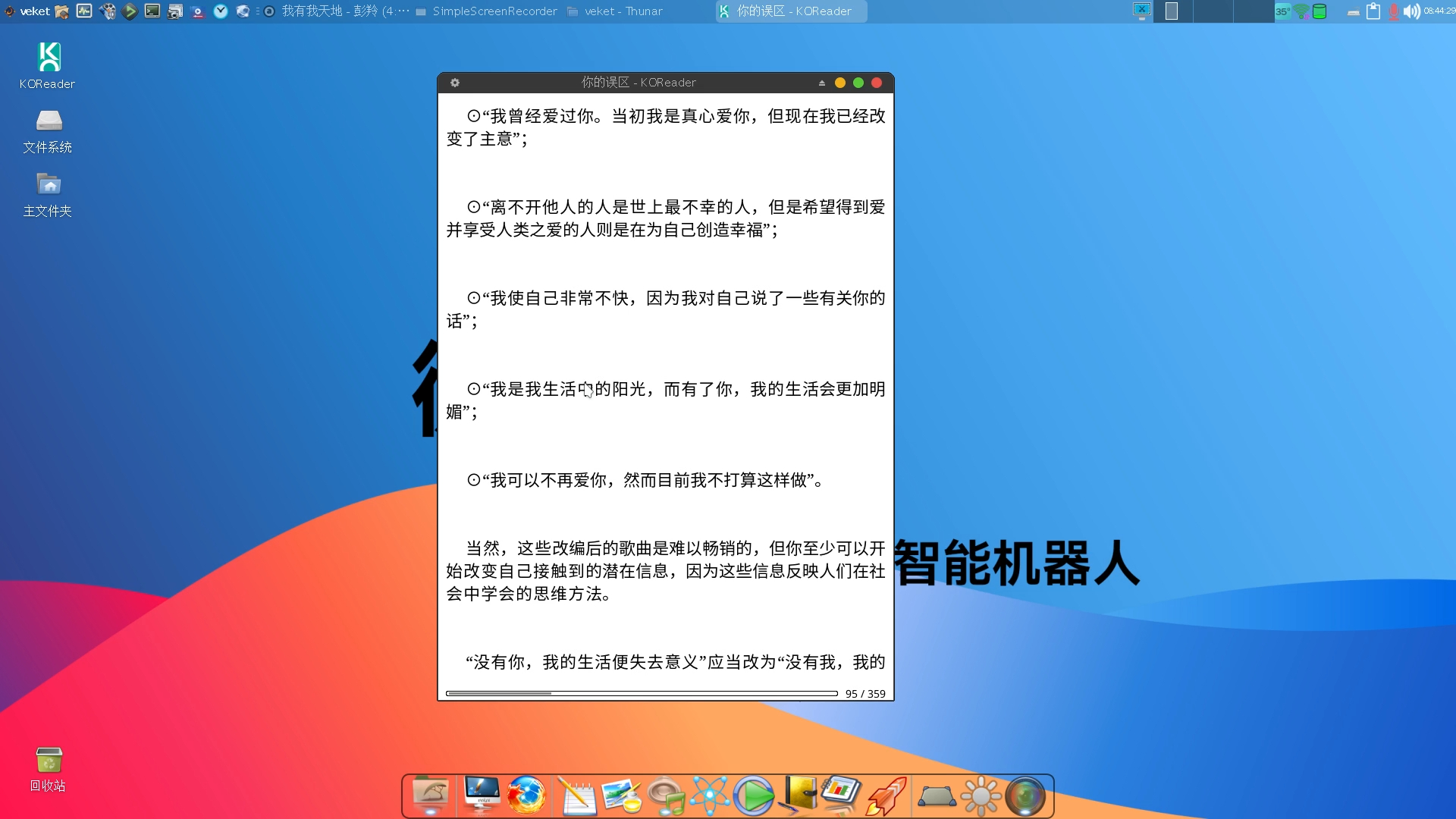
Task: Open the film reel settings launcher in the top panel
Action: pyautogui.click(x=108, y=11)
